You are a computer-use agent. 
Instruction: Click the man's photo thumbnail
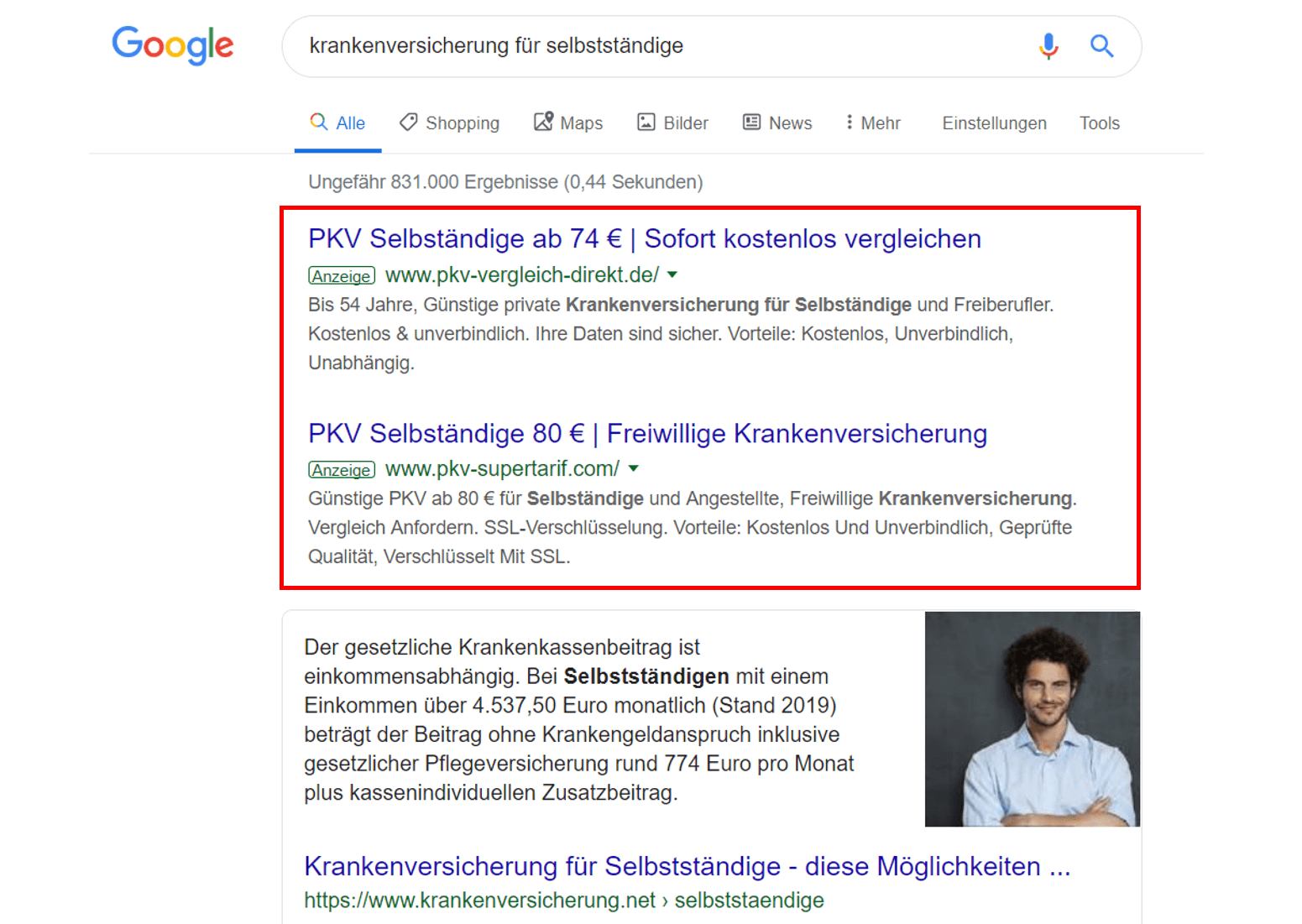1032,719
